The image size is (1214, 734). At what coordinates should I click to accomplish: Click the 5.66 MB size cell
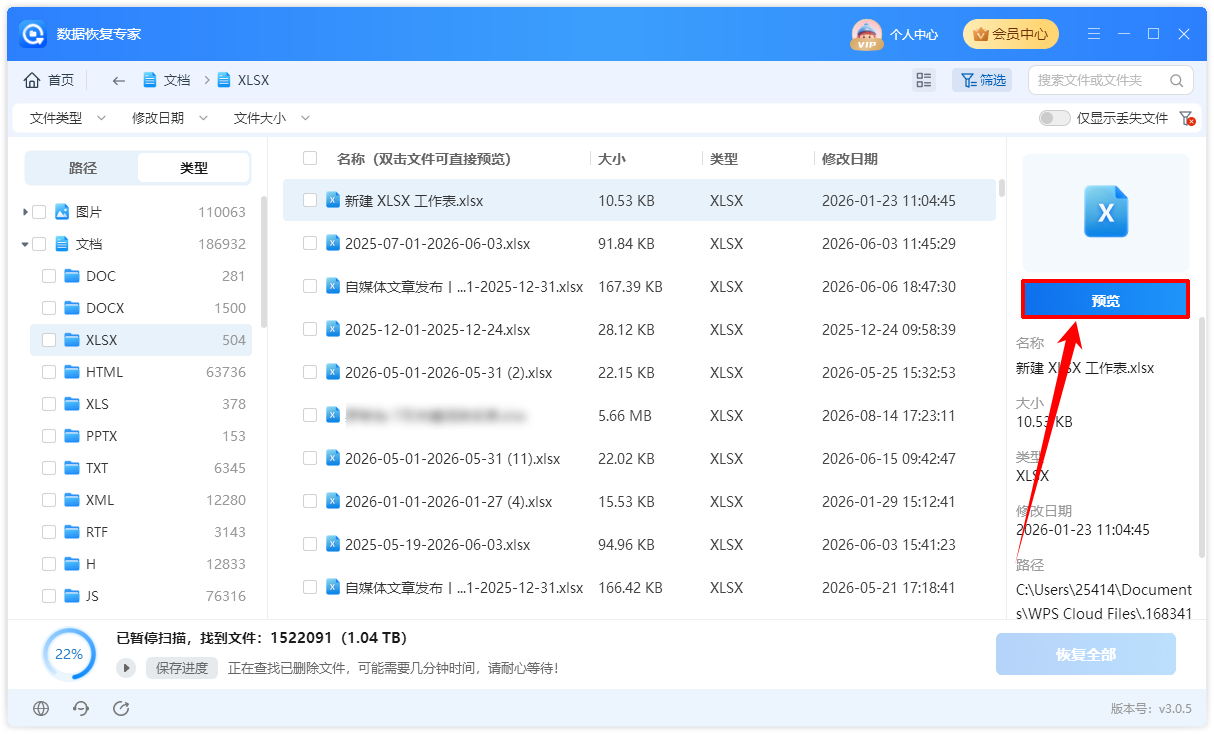627,415
